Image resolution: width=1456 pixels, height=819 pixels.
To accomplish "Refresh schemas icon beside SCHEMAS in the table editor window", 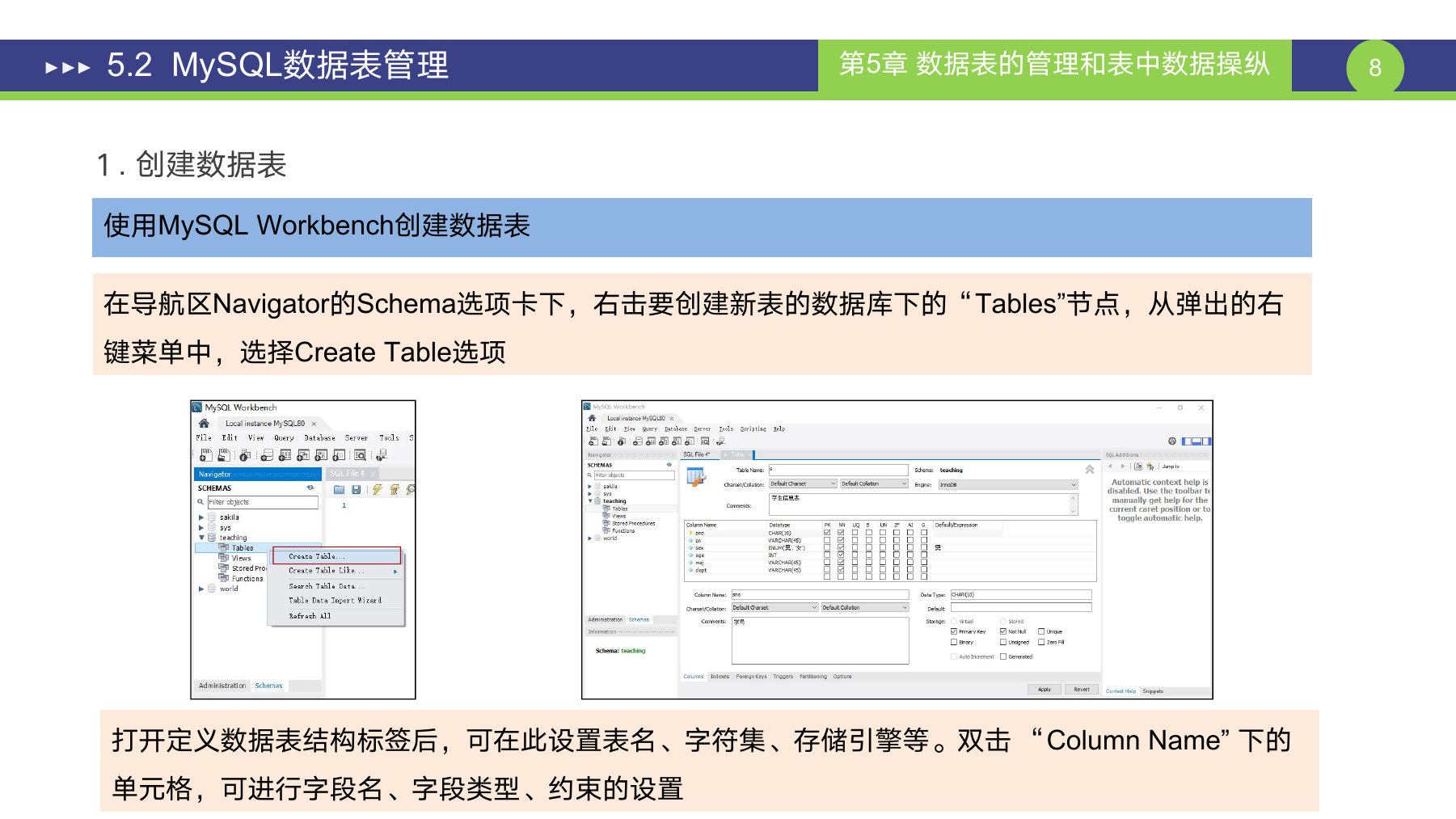I will (x=669, y=465).
